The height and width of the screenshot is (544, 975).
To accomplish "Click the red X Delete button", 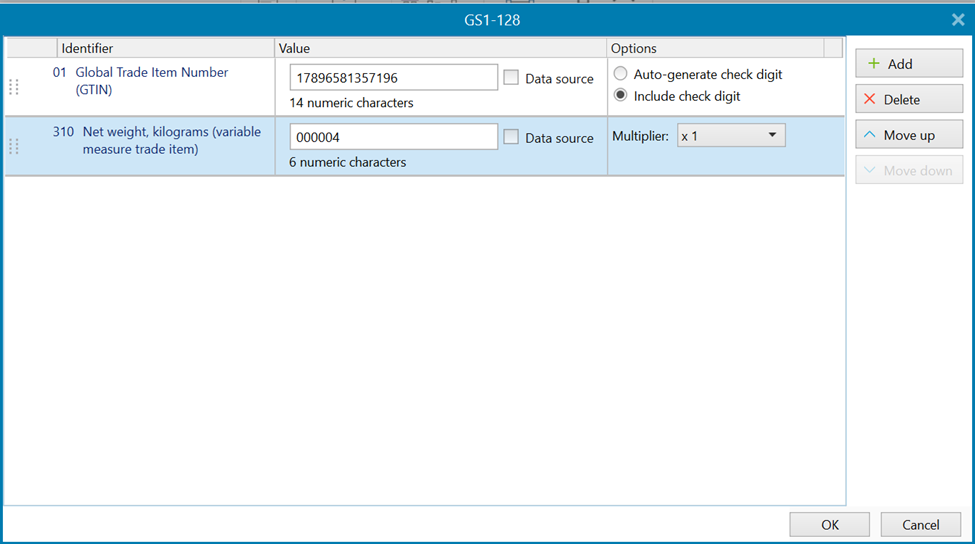I will pyautogui.click(x=908, y=100).
